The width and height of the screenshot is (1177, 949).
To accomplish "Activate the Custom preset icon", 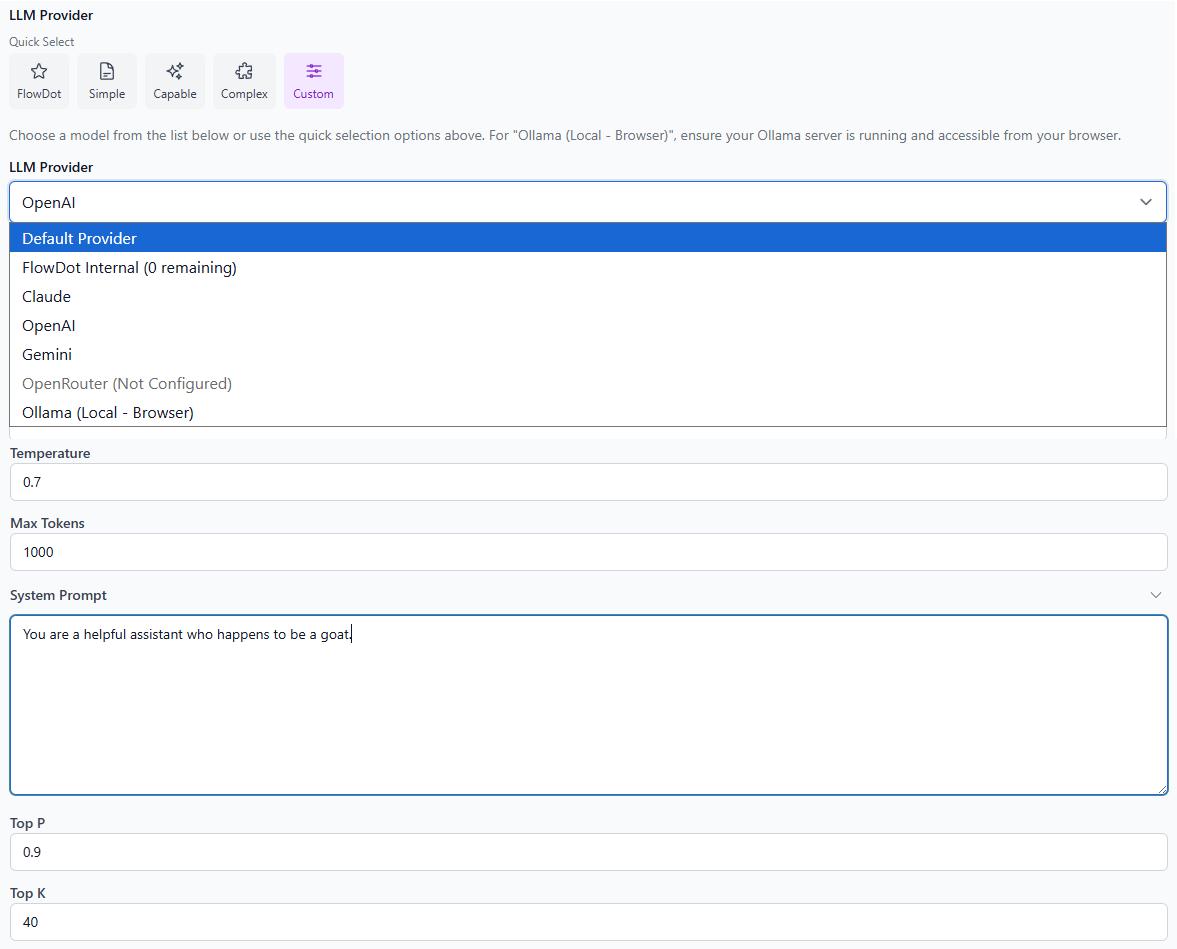I will pos(313,80).
